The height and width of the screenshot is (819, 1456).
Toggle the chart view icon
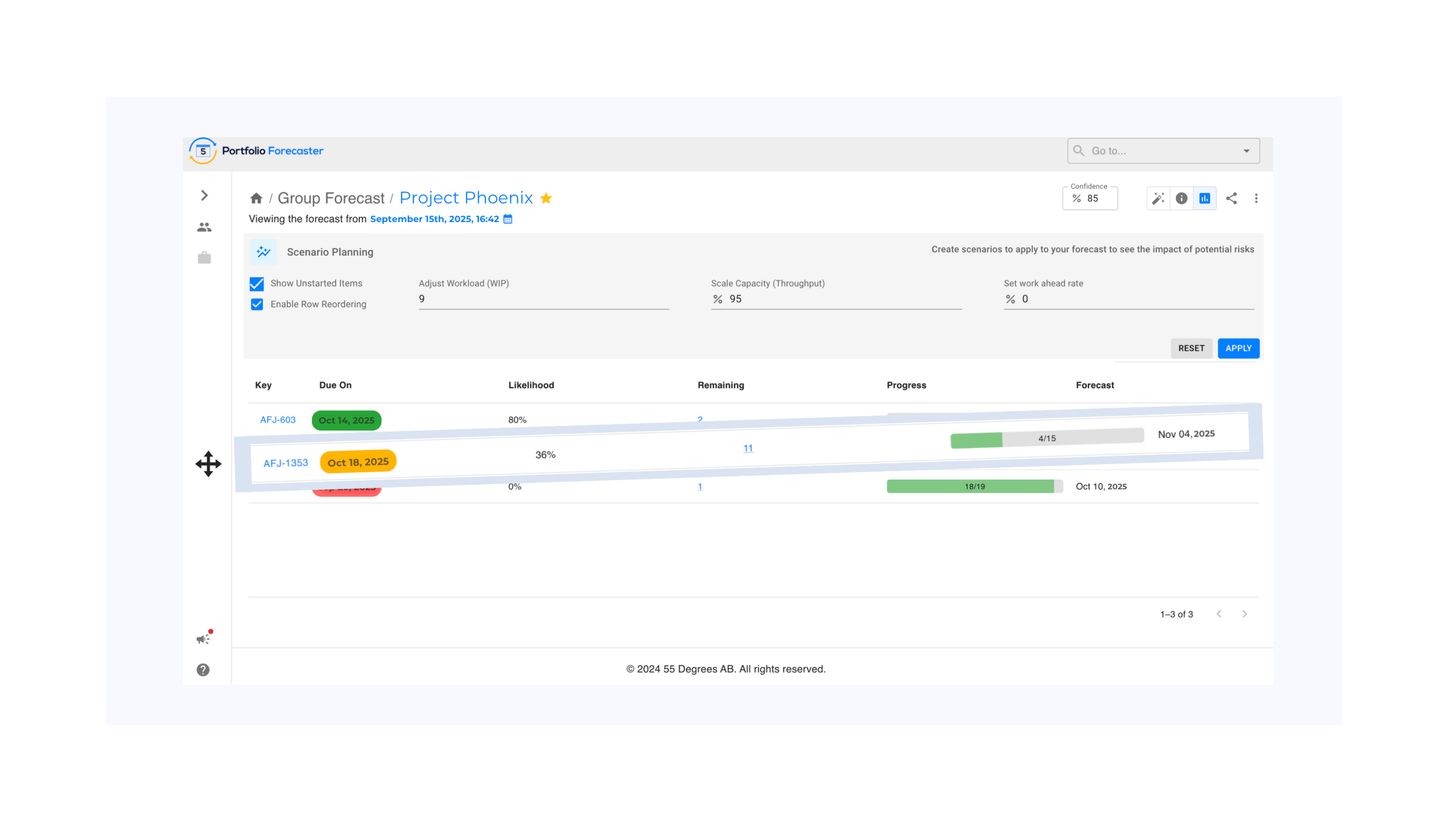click(1204, 198)
